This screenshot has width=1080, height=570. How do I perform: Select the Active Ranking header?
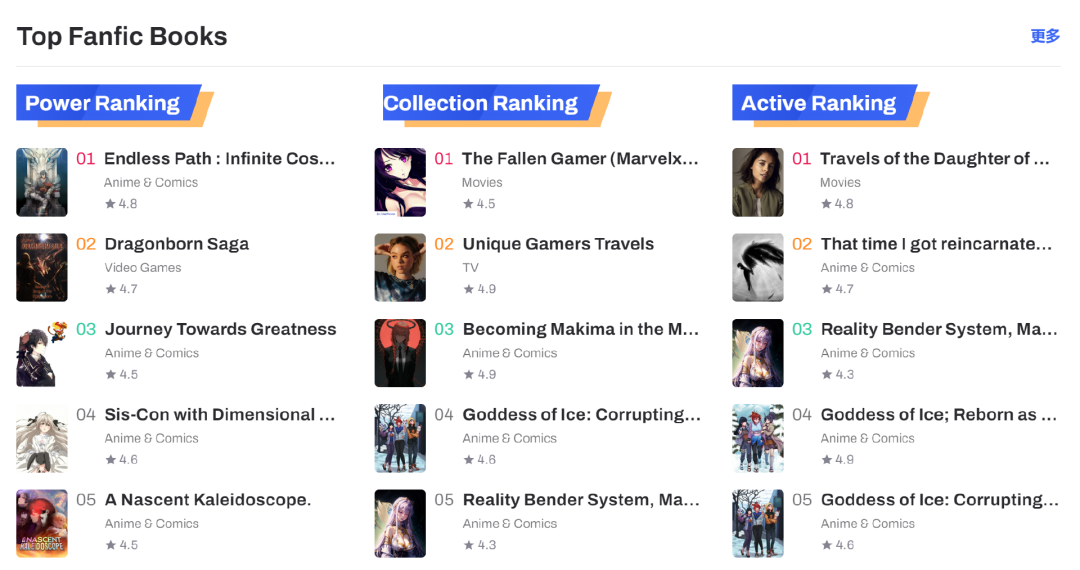coord(819,104)
